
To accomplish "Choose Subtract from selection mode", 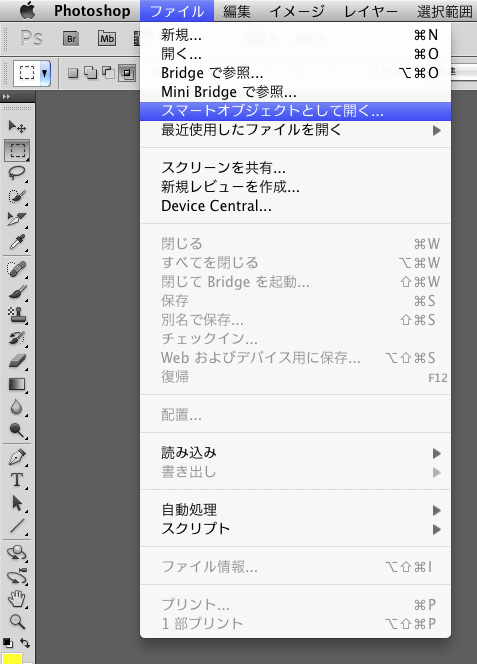I will [108, 73].
